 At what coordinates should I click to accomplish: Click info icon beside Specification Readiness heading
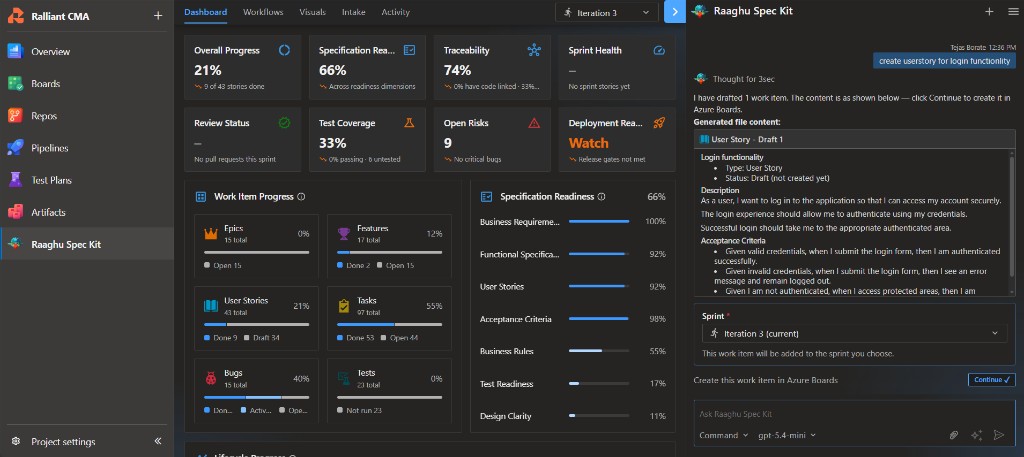point(601,197)
